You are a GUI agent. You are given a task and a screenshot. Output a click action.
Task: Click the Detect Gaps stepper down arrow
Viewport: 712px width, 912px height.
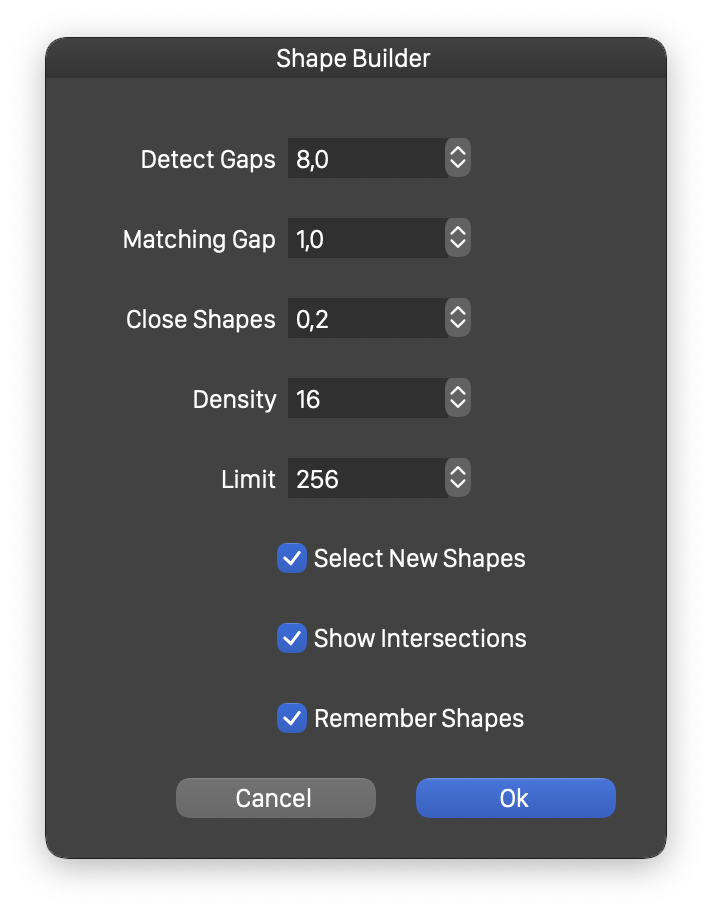point(458,166)
